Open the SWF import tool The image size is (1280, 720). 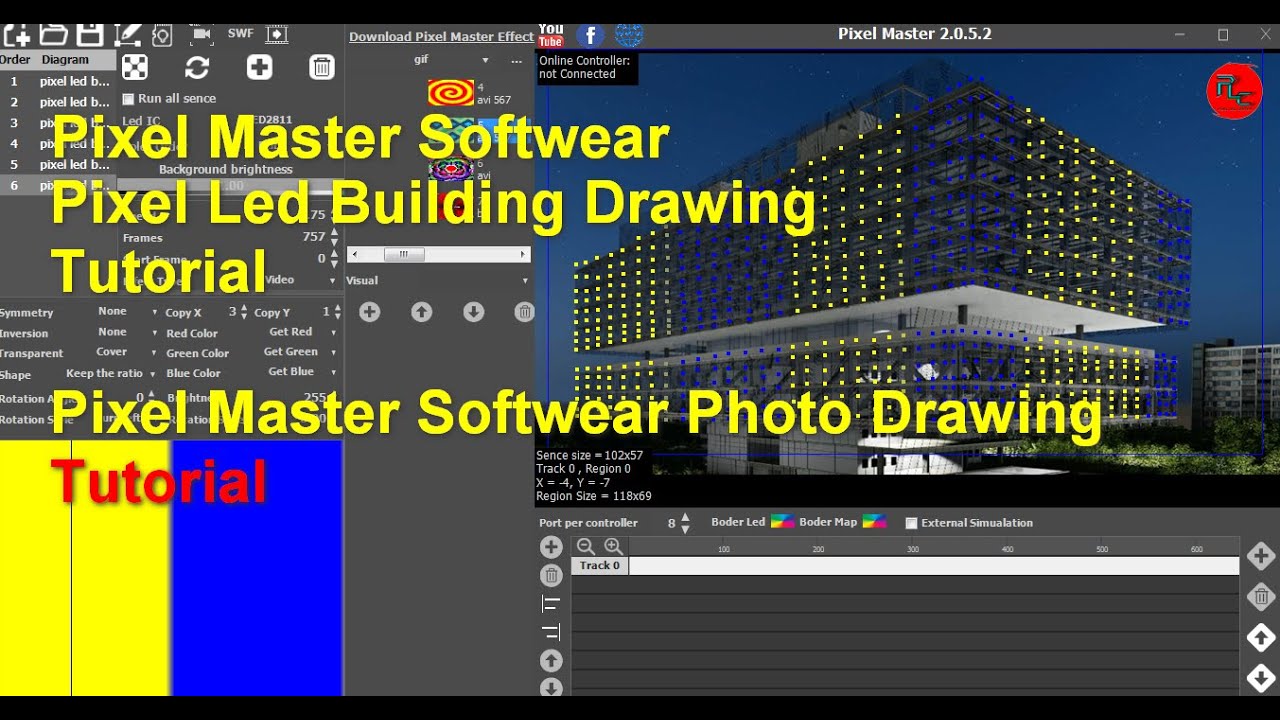click(241, 34)
